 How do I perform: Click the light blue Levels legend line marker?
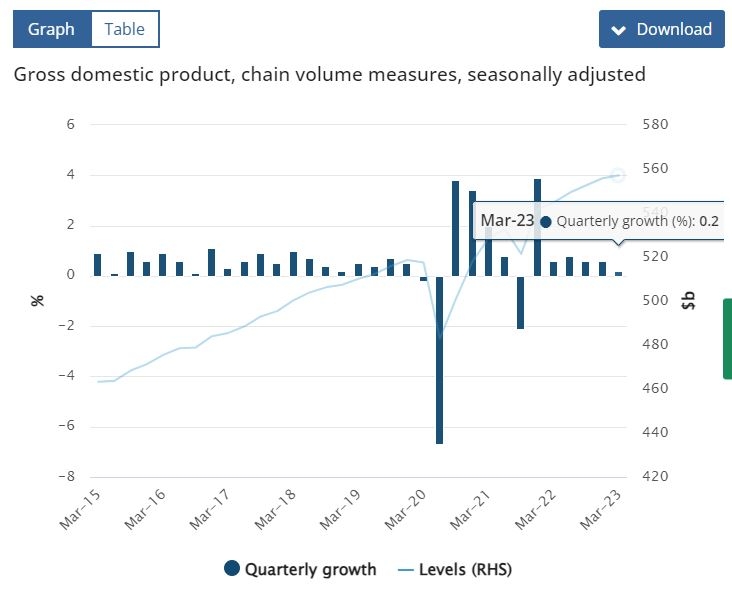[406, 570]
